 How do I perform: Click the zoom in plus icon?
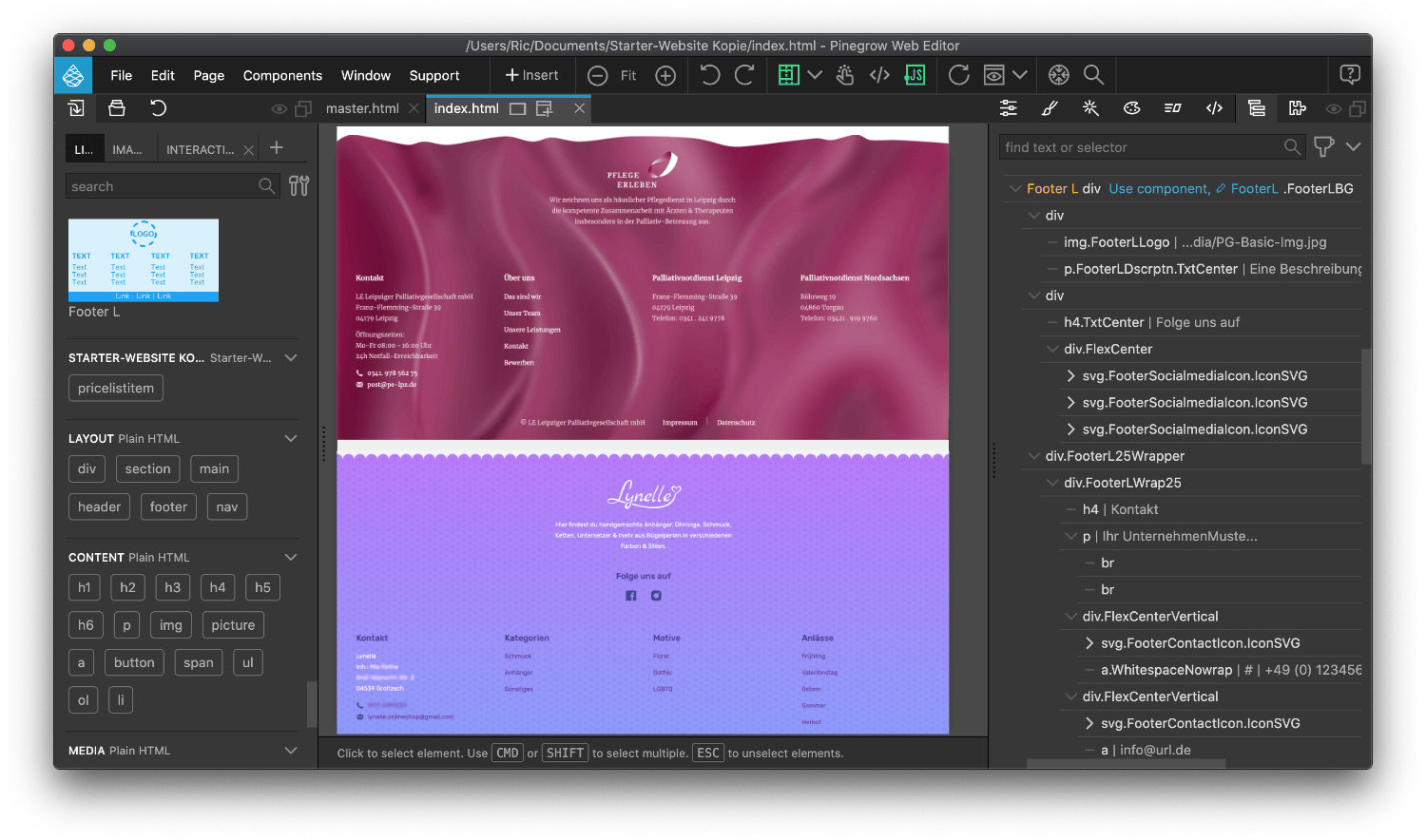pos(665,76)
